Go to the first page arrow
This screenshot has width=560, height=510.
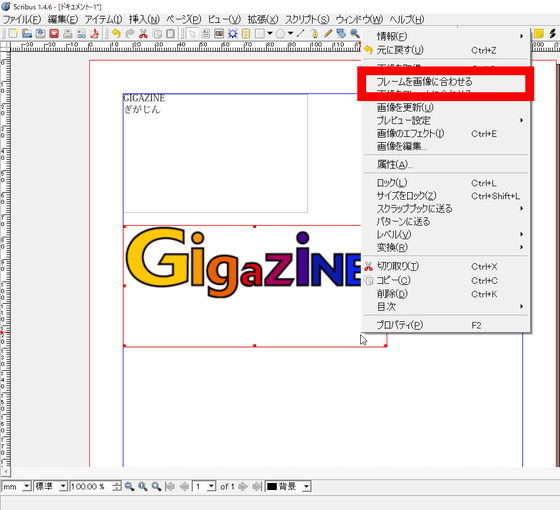(170, 486)
